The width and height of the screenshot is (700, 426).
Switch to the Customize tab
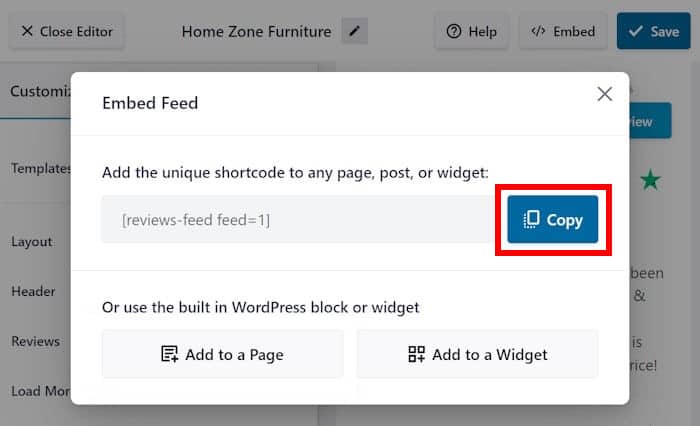coord(40,91)
